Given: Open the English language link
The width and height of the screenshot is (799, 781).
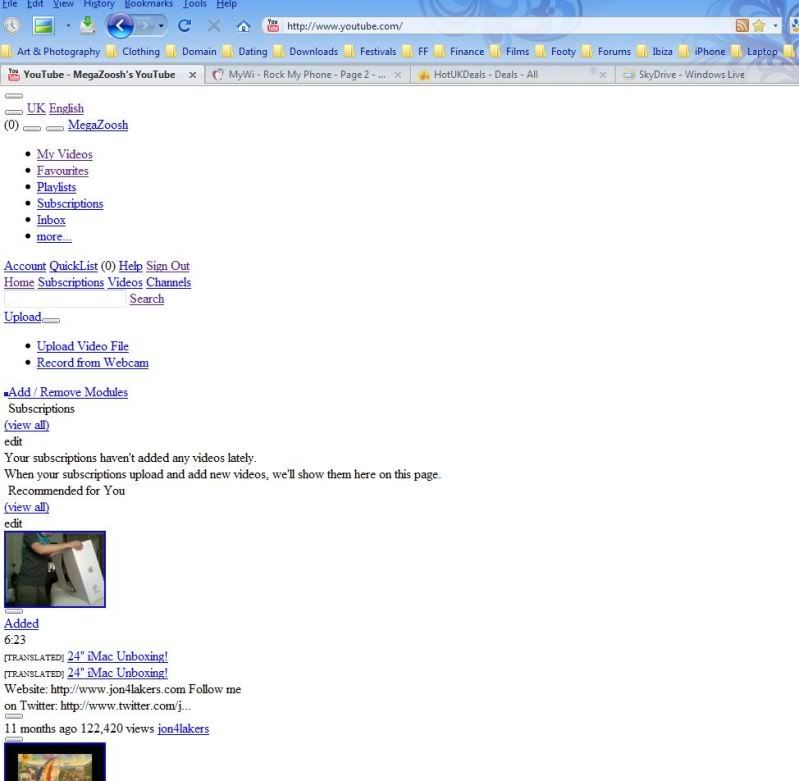Looking at the screenshot, I should [66, 109].
